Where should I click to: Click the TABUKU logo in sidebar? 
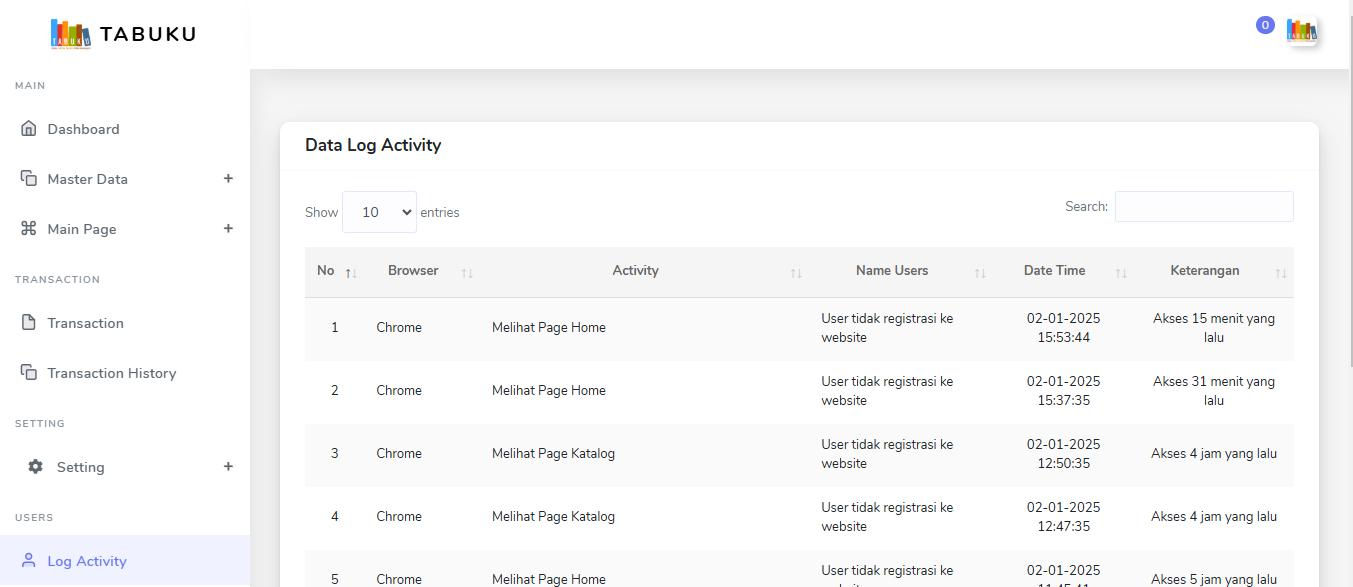click(x=123, y=34)
